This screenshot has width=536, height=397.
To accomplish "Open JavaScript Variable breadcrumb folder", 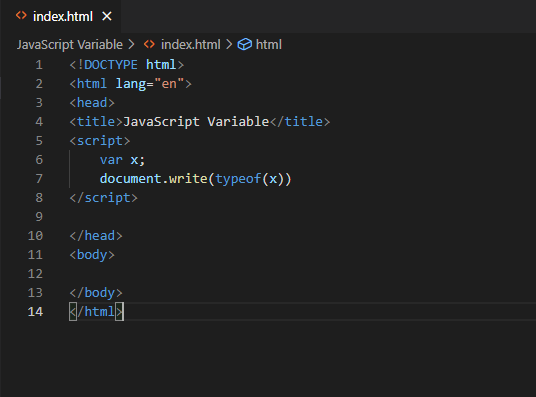I will pos(70,44).
